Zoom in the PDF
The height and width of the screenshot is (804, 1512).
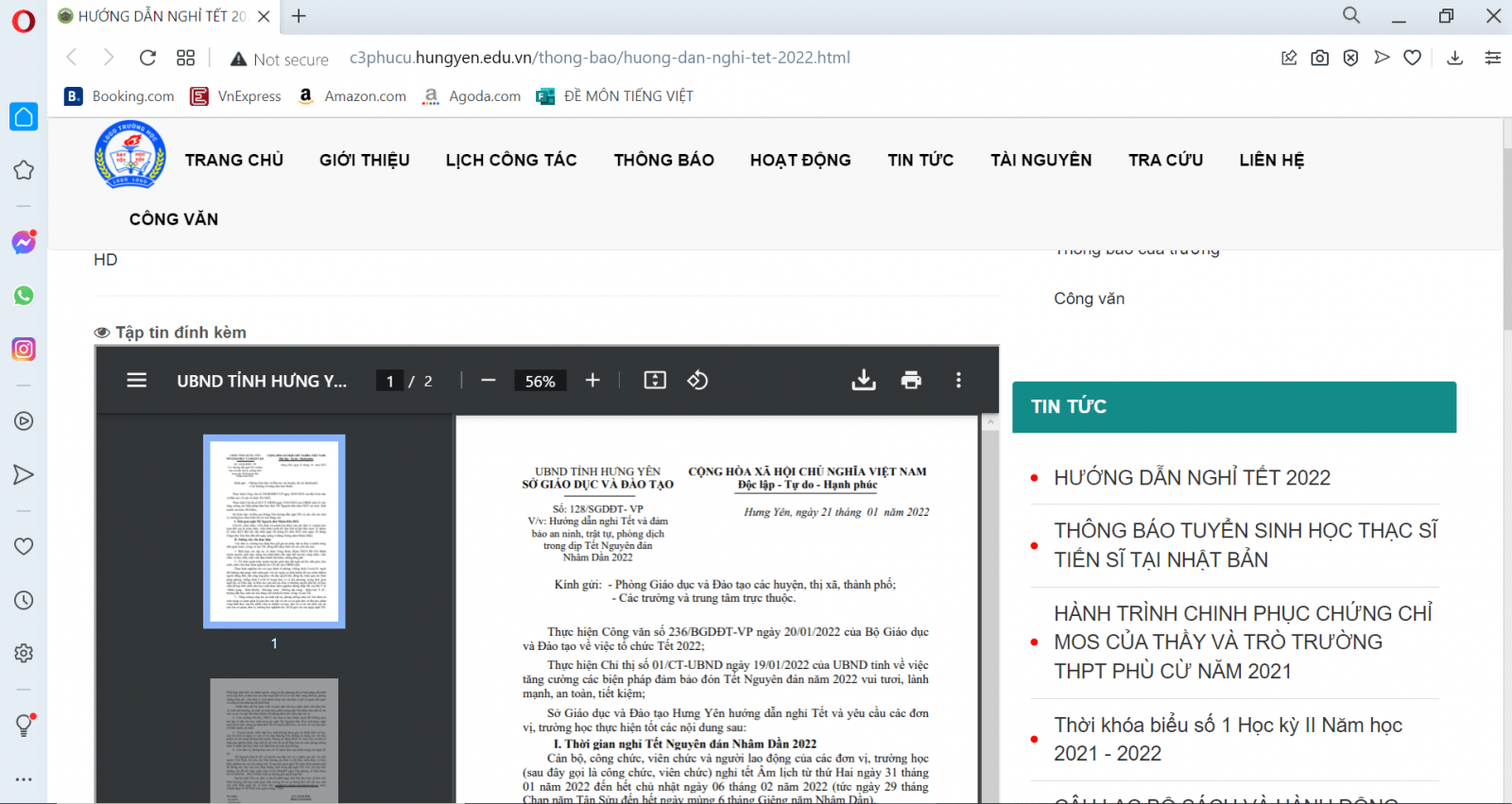pos(593,380)
